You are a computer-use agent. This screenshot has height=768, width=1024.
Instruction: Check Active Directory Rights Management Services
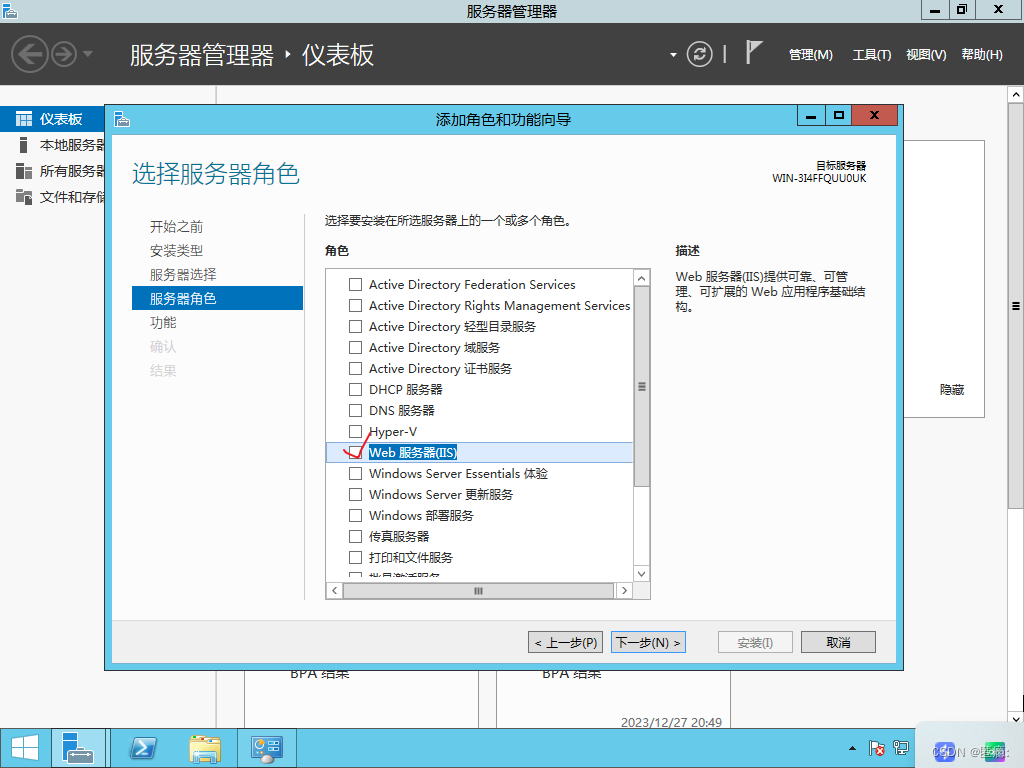point(355,306)
